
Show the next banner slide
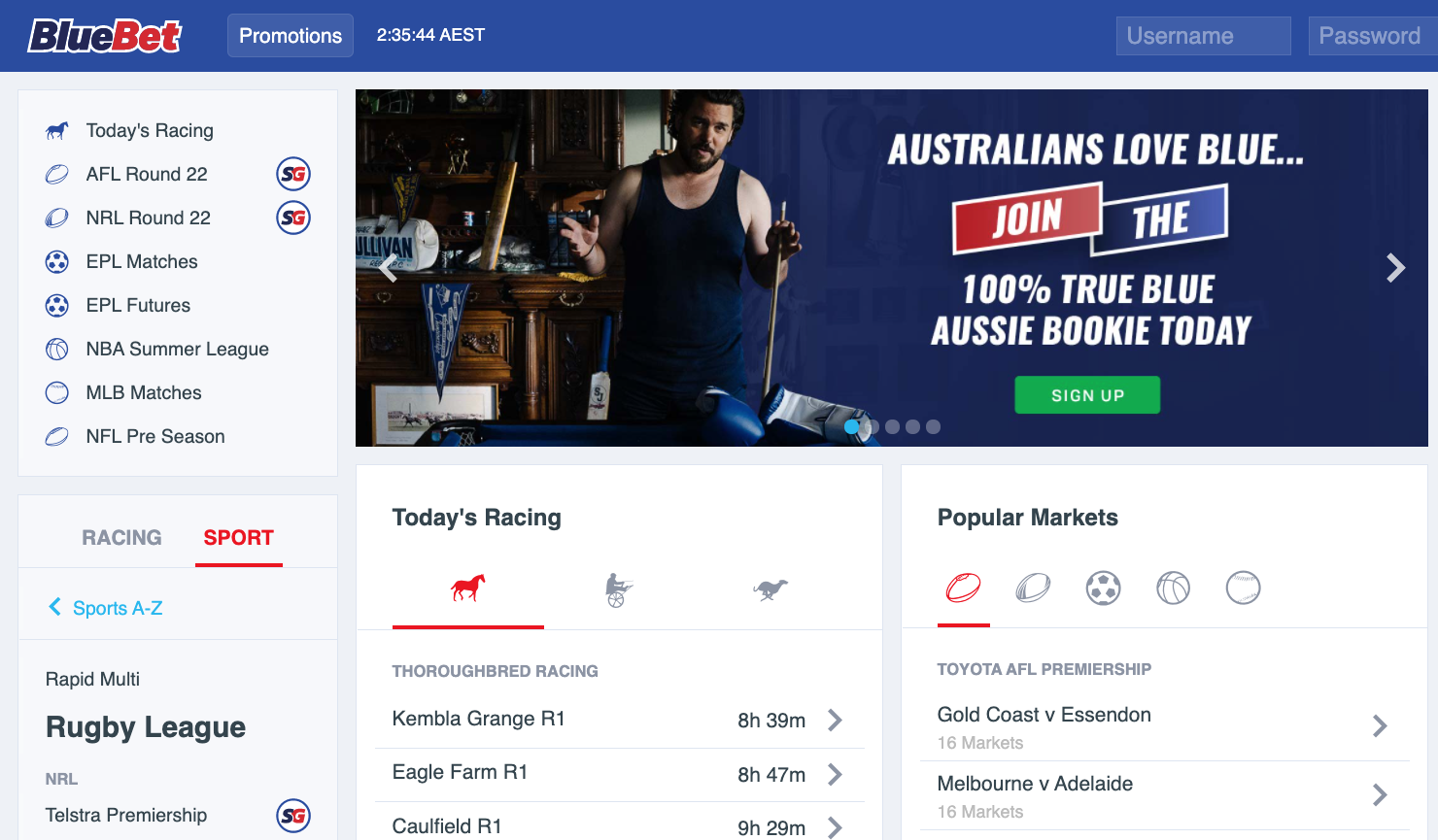1395,268
